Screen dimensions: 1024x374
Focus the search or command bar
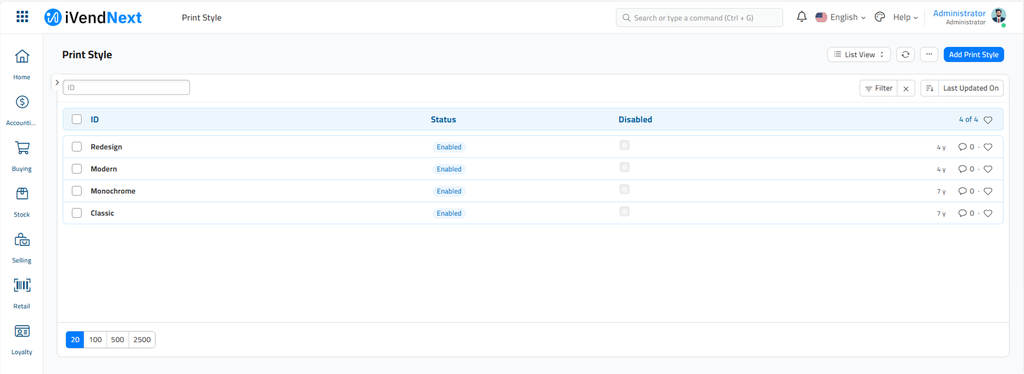pos(699,18)
